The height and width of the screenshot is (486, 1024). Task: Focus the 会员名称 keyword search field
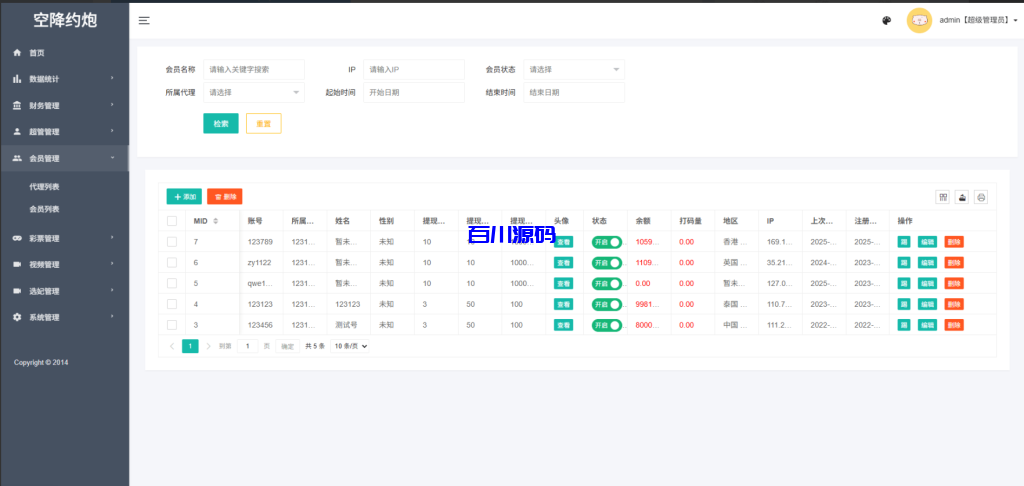point(254,70)
